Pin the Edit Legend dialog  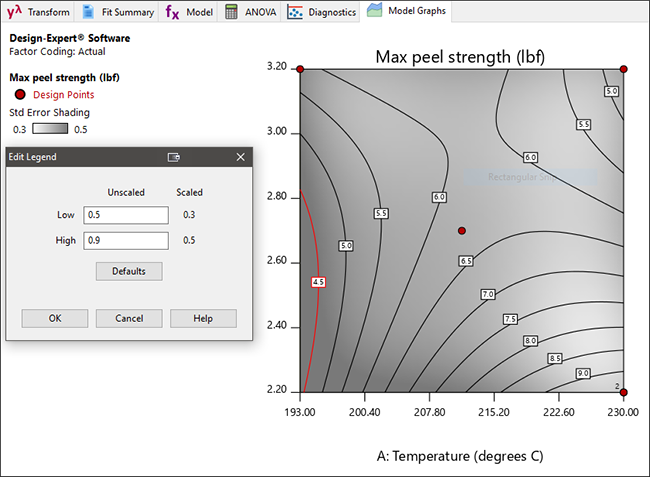coord(174,157)
